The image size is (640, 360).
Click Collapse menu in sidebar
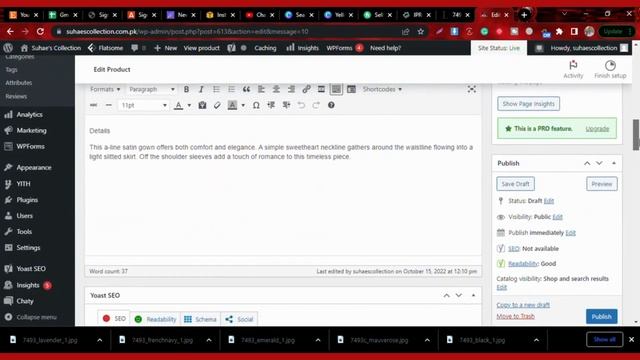[36, 317]
